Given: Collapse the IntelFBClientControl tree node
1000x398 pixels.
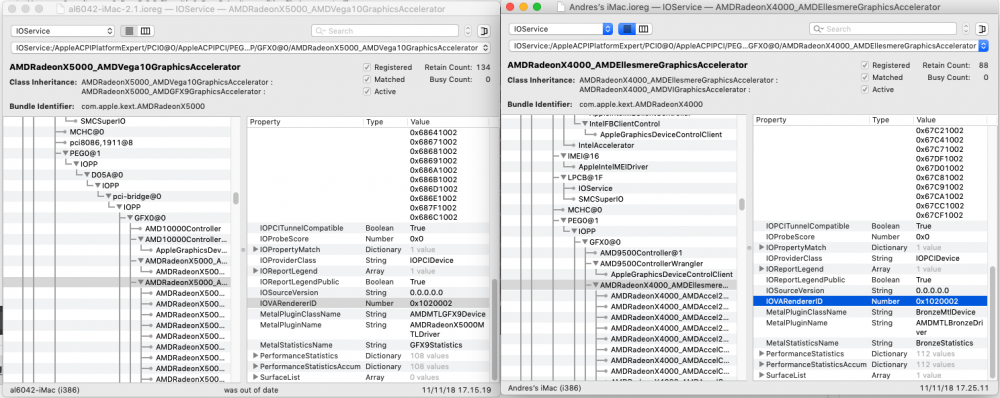Looking at the screenshot, I should [x=585, y=124].
